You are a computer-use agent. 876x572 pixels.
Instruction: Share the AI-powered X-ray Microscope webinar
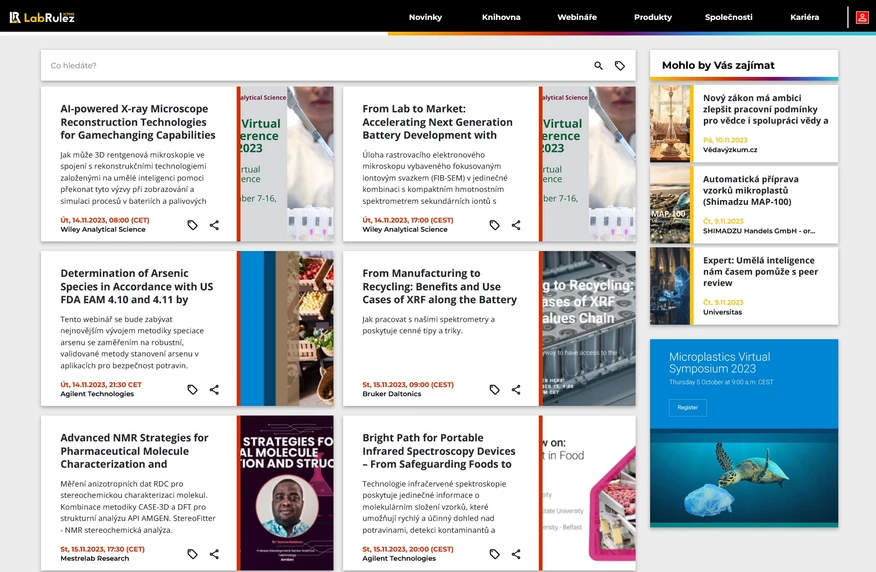pyautogui.click(x=214, y=225)
